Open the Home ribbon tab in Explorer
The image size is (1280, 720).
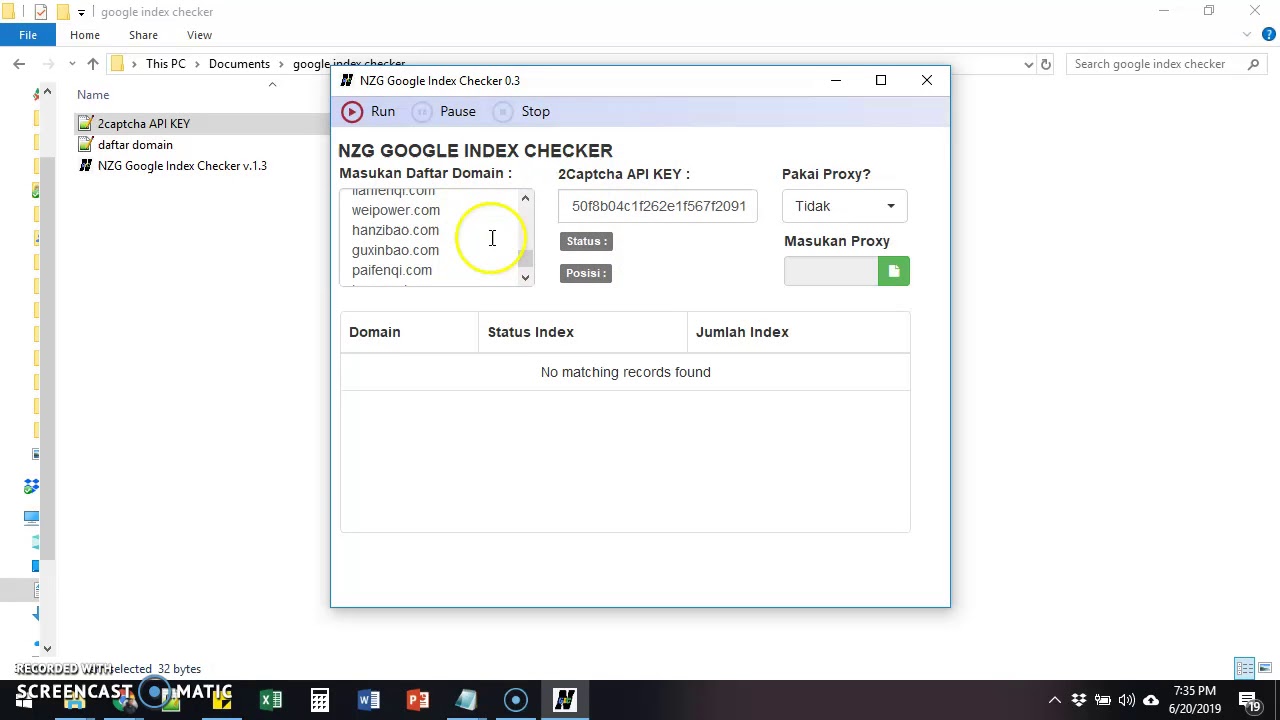pyautogui.click(x=85, y=35)
